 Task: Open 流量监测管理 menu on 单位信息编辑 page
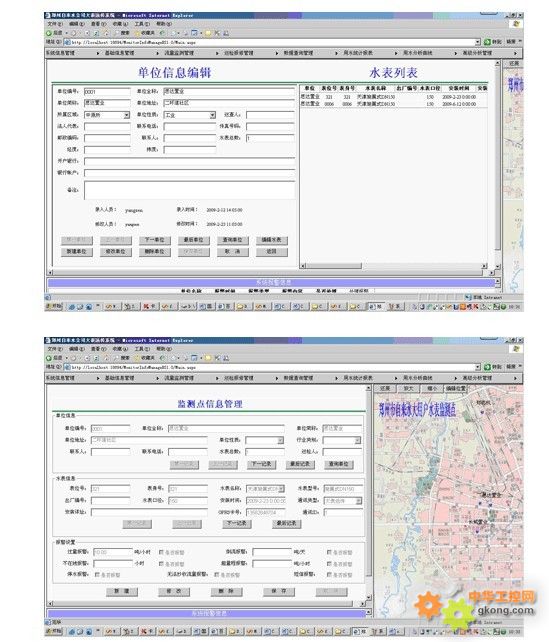[179, 53]
